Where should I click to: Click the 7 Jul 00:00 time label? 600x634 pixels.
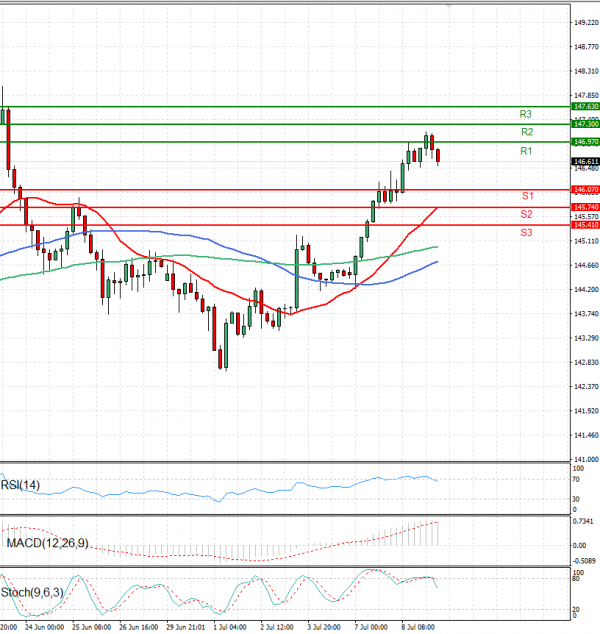(x=372, y=627)
